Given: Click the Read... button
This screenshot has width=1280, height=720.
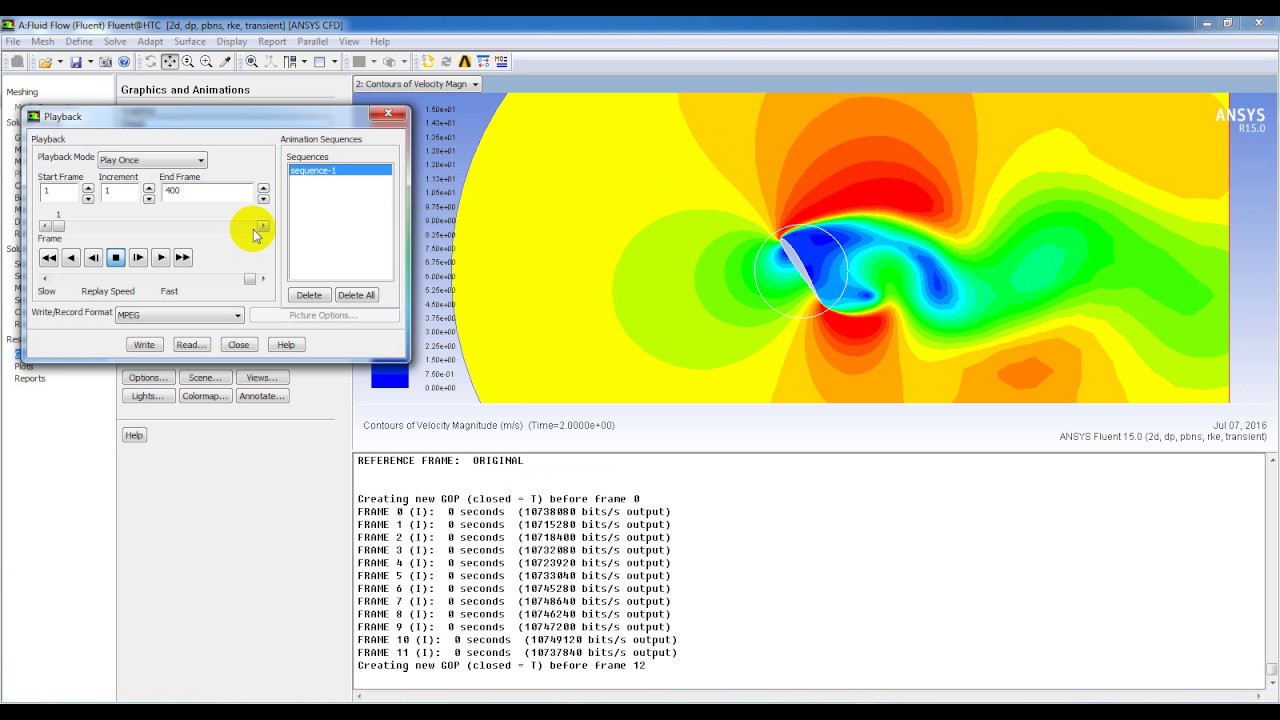Looking at the screenshot, I should coord(191,345).
